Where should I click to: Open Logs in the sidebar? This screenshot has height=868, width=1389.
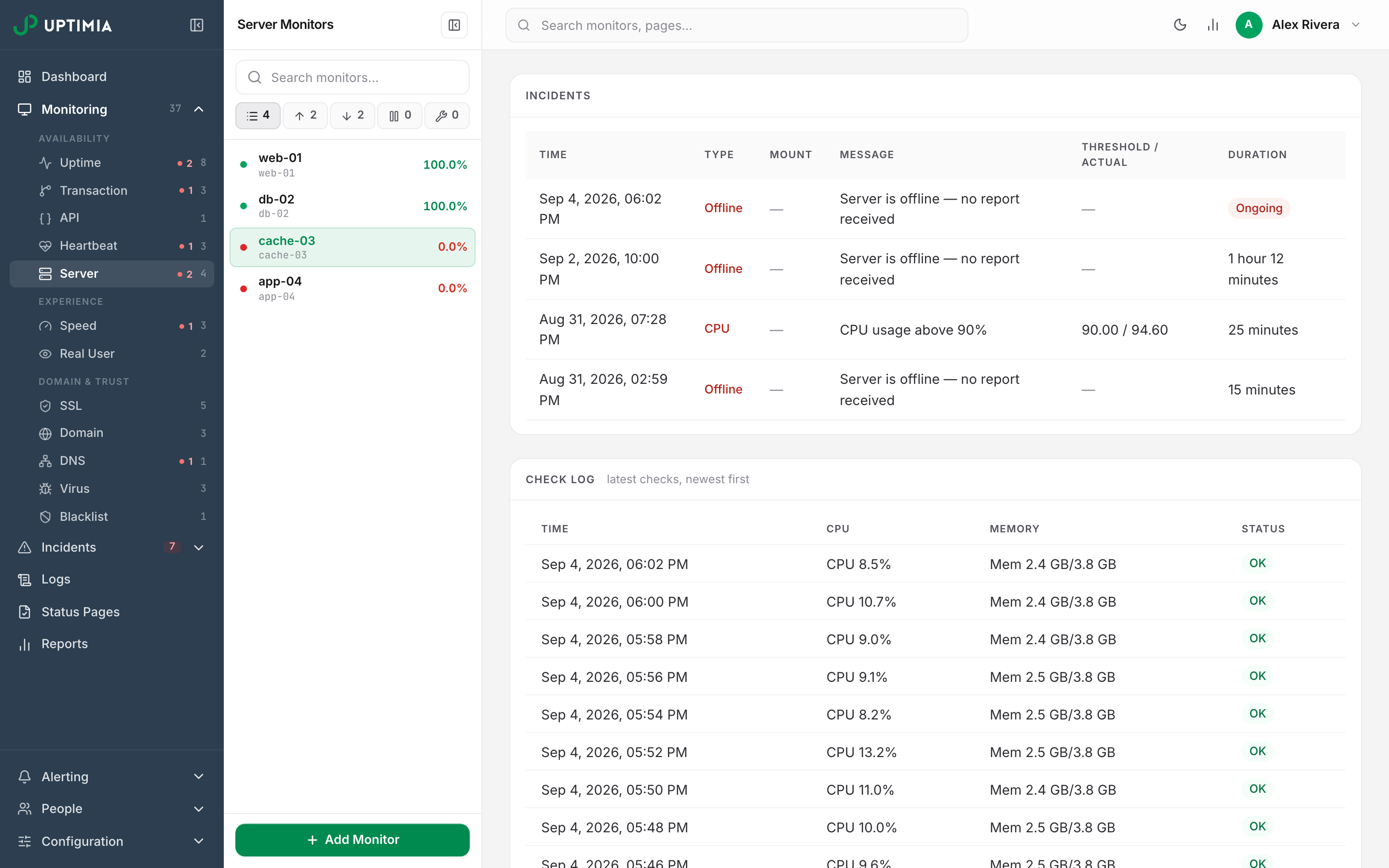click(x=112, y=580)
